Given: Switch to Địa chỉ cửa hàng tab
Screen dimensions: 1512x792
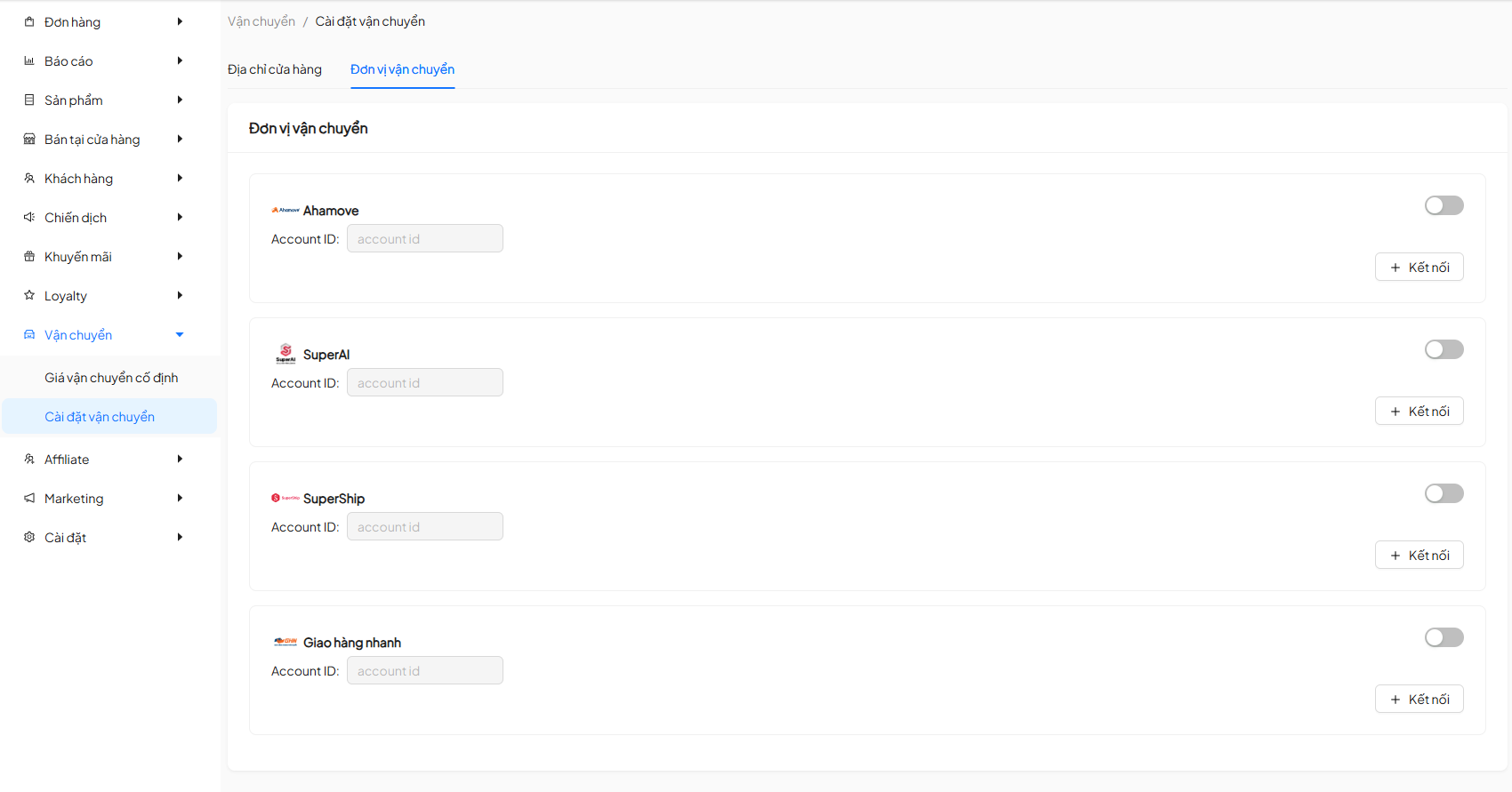Looking at the screenshot, I should pyautogui.click(x=275, y=69).
